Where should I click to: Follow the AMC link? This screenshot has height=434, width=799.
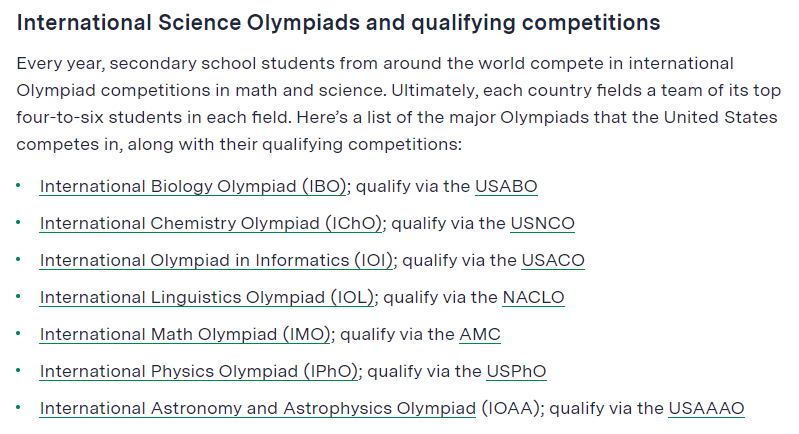click(x=480, y=334)
